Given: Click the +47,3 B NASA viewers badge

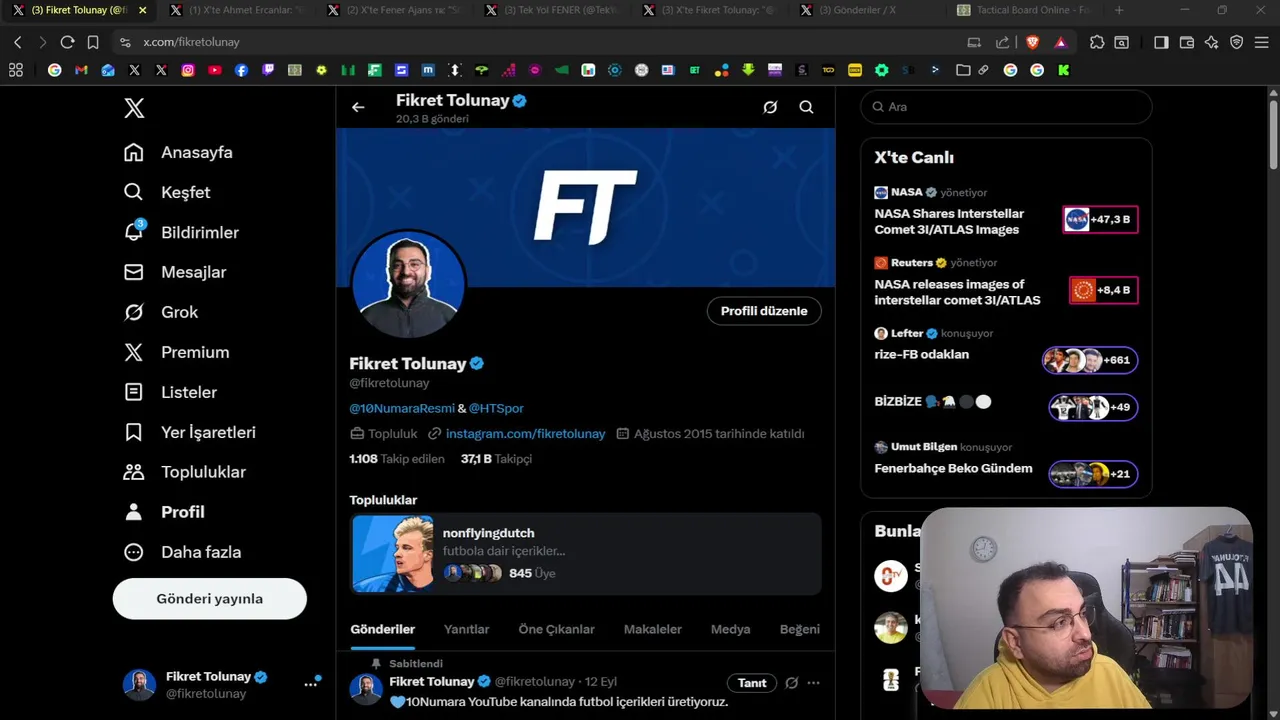Looking at the screenshot, I should tap(1100, 219).
